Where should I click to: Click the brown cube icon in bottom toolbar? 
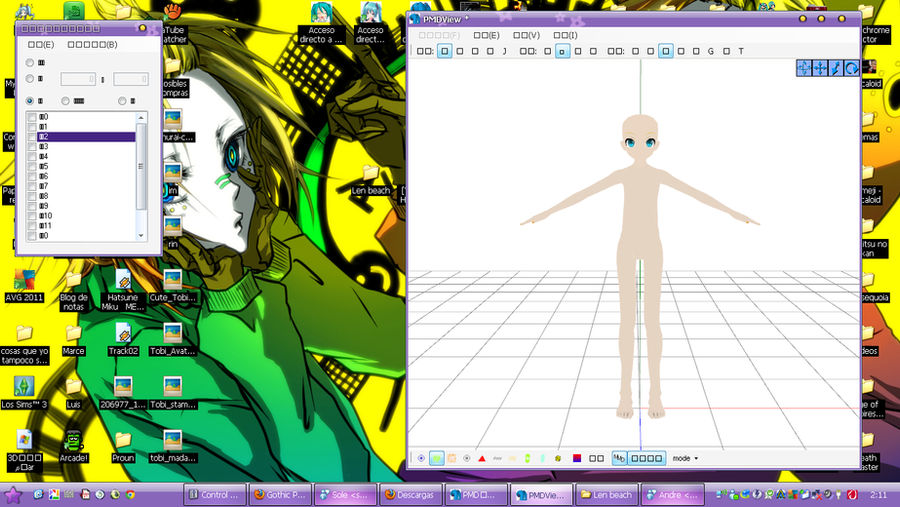click(557, 458)
